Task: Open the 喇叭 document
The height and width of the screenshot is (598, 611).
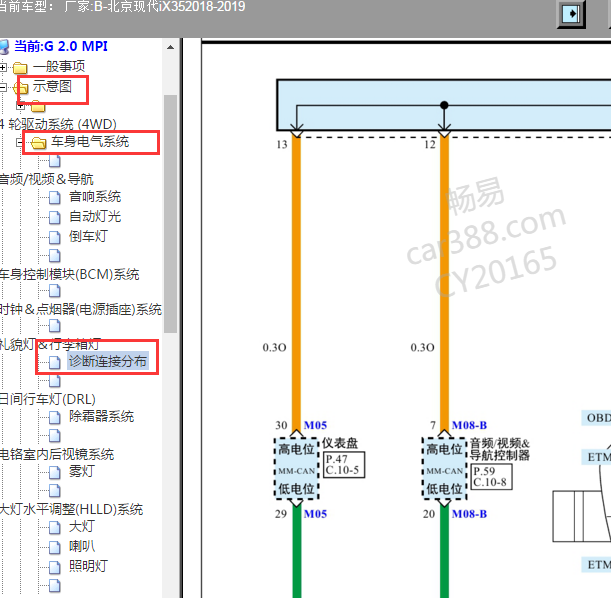Action: coord(81,546)
